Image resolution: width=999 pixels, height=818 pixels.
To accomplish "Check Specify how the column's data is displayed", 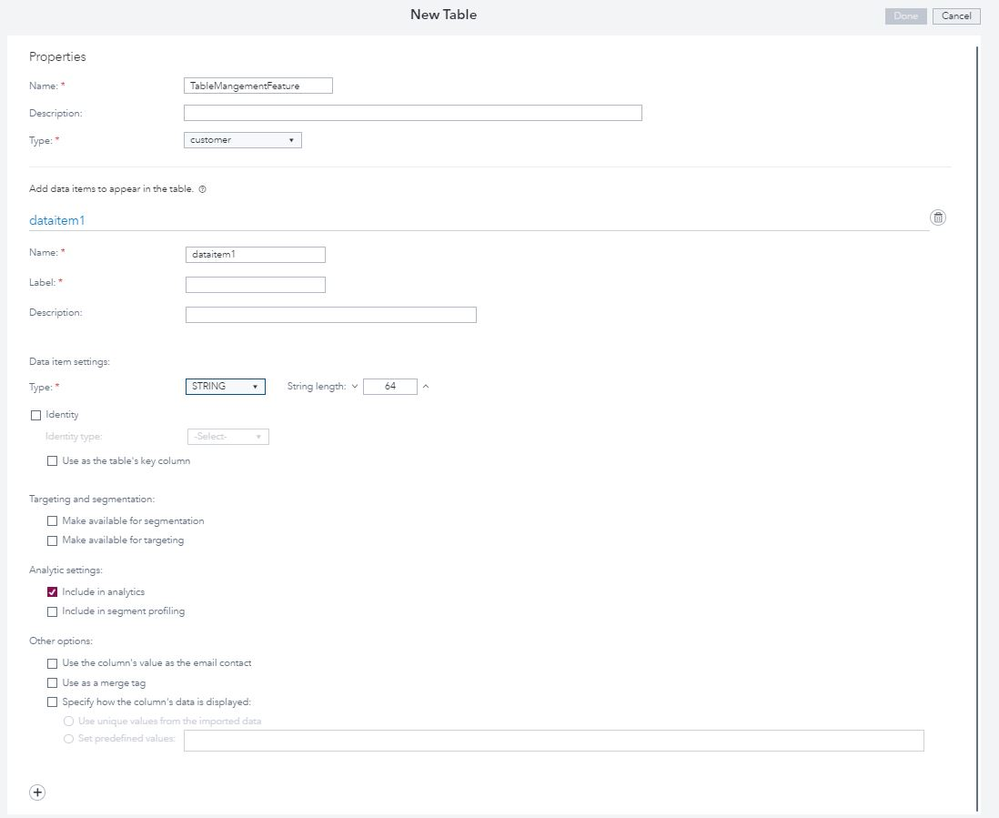I will [x=52, y=702].
